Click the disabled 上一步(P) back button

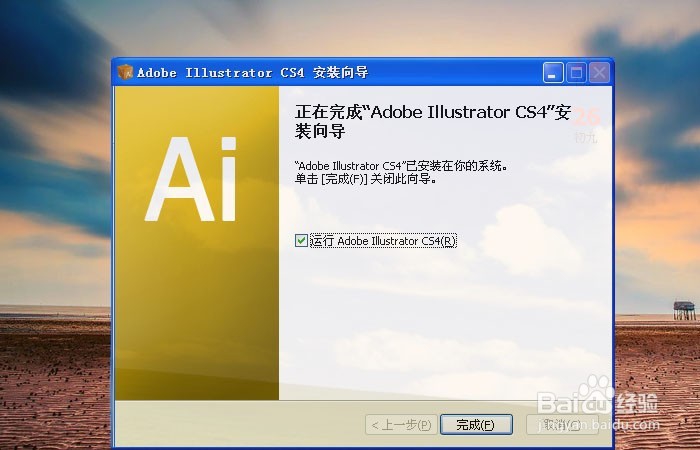tap(401, 425)
